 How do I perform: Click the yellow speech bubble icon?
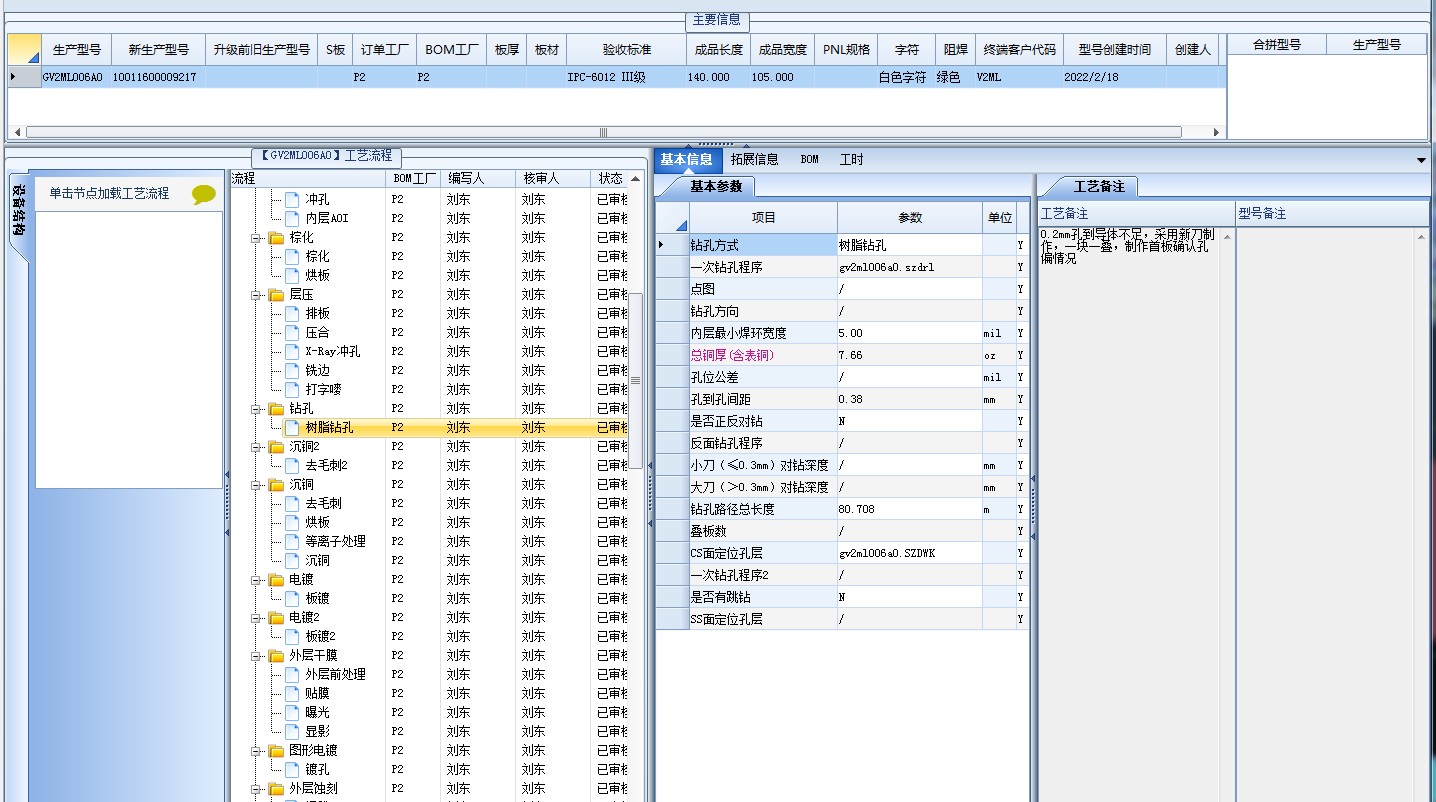pos(204,194)
